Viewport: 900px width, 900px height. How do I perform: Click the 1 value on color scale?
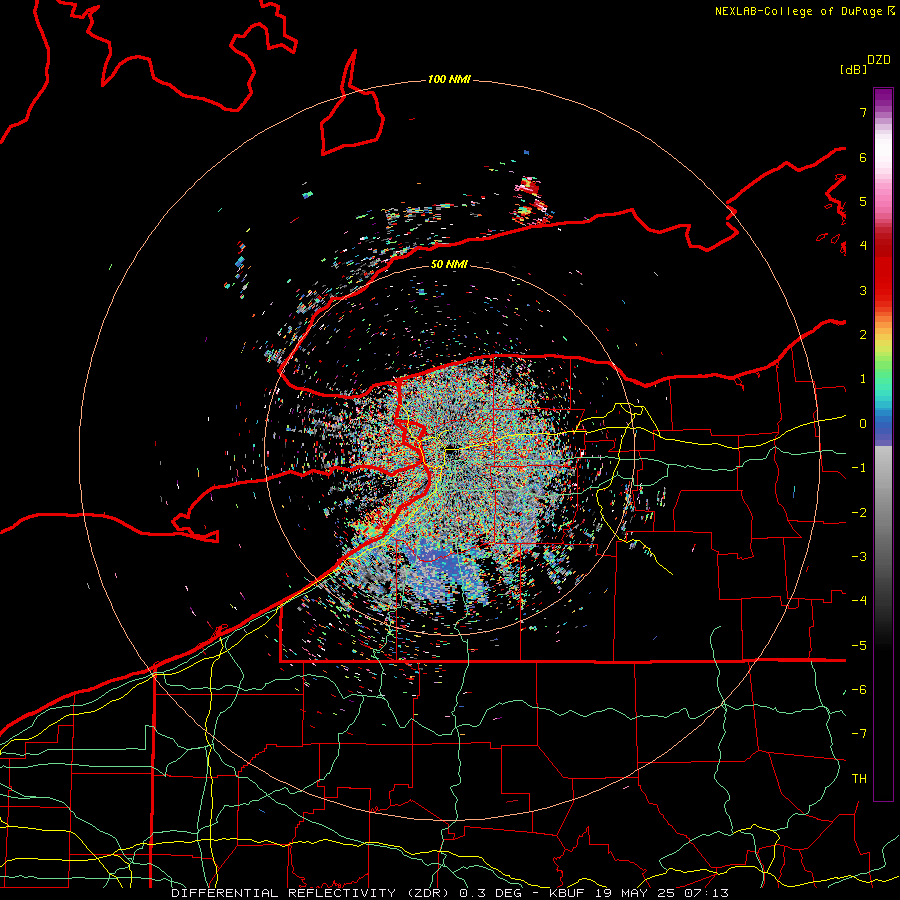click(x=863, y=379)
